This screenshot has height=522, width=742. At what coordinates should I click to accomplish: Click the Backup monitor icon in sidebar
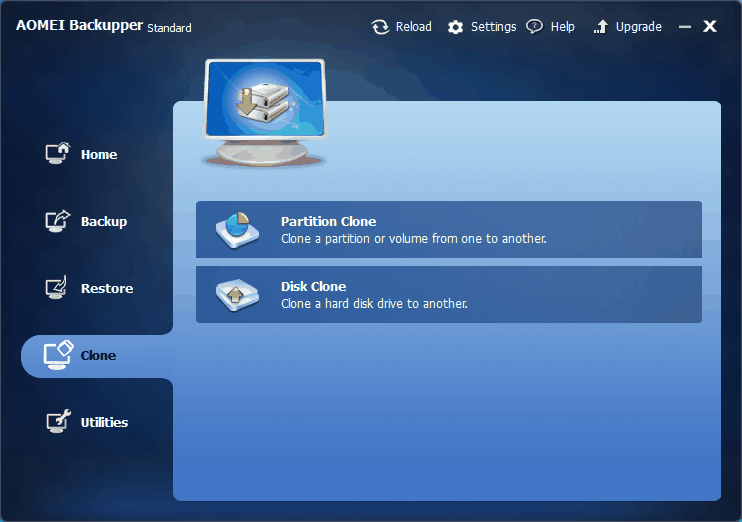tap(58, 221)
